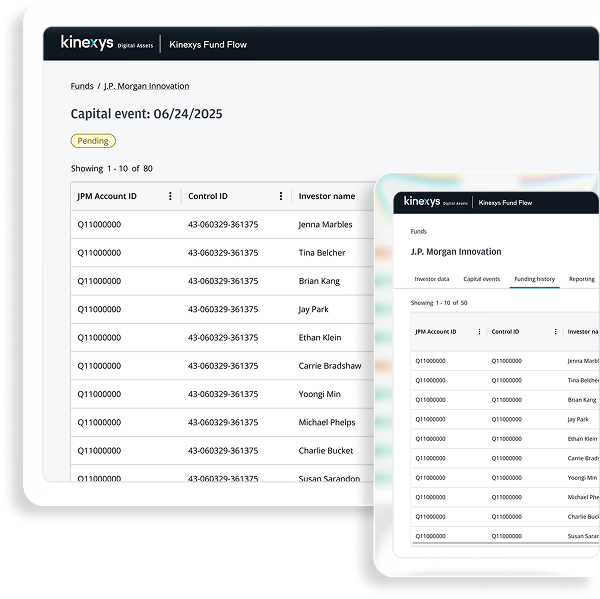
Task: Click Account ID in the Yoongi Min row
Action: point(99,394)
